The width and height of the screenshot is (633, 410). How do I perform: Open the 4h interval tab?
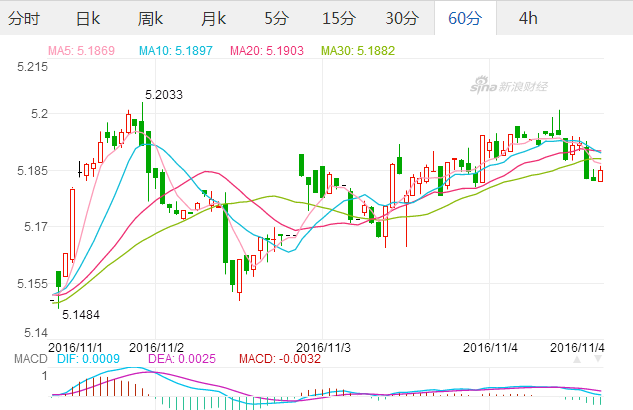528,18
